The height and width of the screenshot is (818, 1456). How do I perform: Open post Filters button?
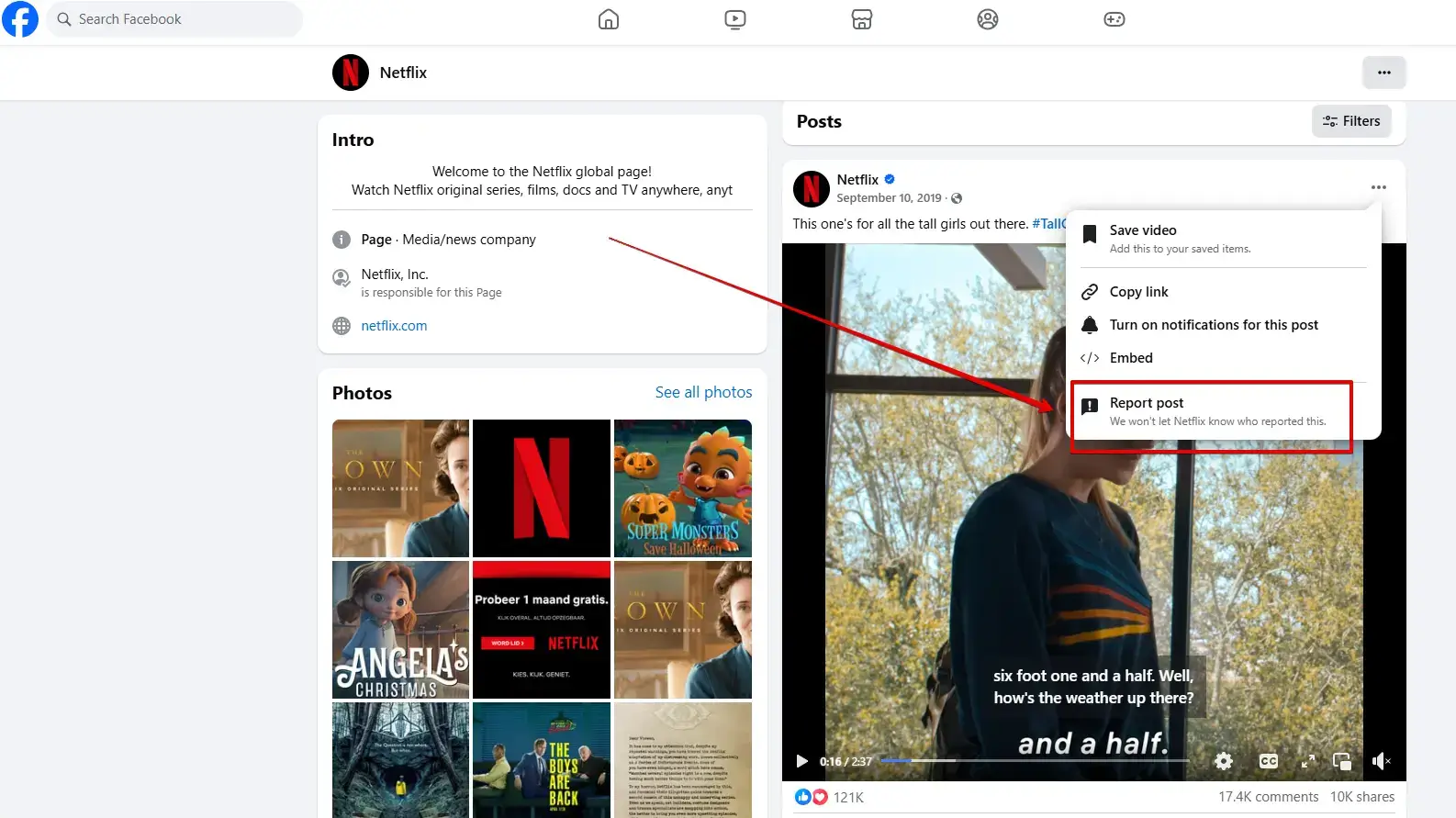click(1351, 121)
